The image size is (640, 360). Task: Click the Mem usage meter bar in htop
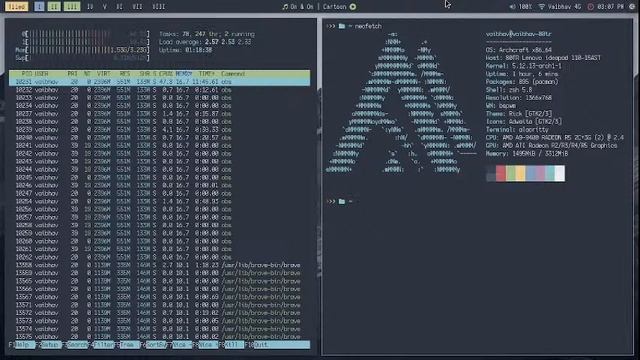click(x=82, y=50)
